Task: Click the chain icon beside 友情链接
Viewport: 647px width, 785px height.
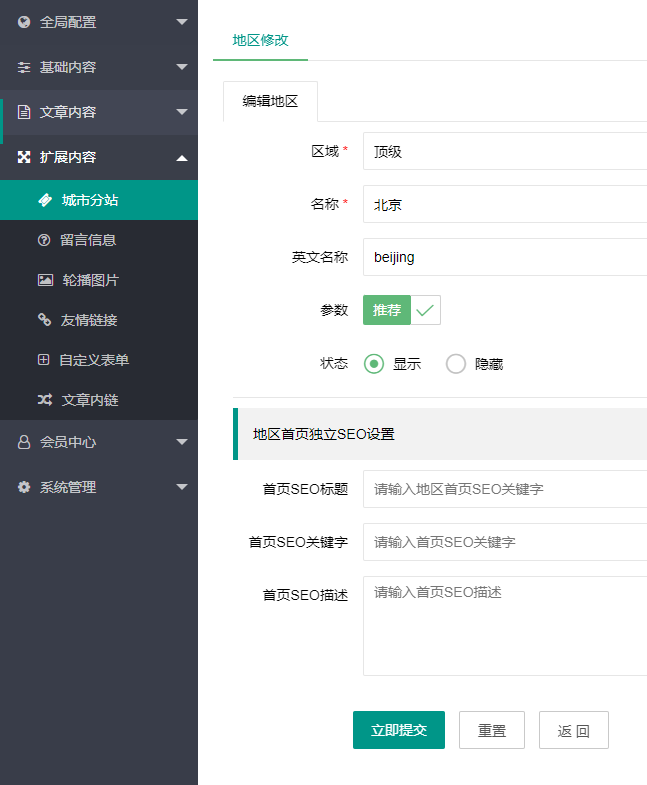Action: [x=44, y=320]
